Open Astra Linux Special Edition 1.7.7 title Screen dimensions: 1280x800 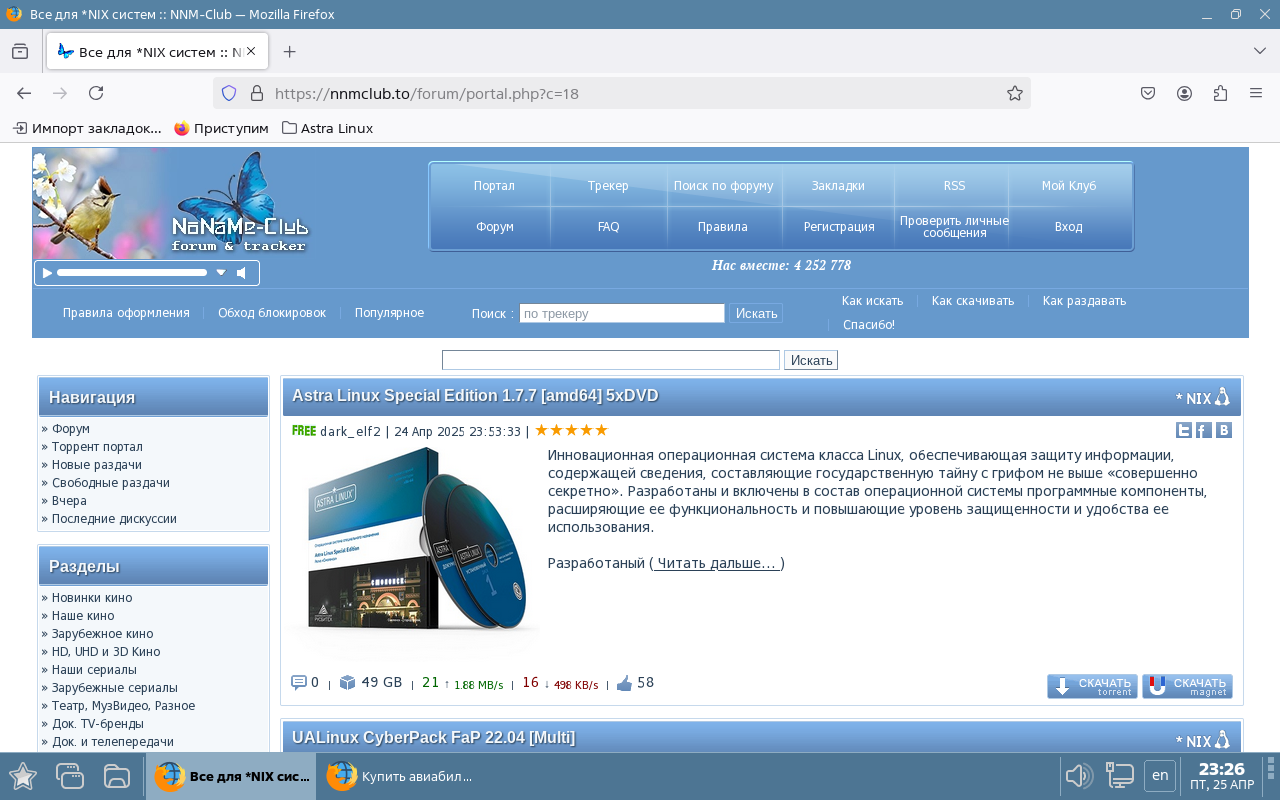(x=475, y=396)
